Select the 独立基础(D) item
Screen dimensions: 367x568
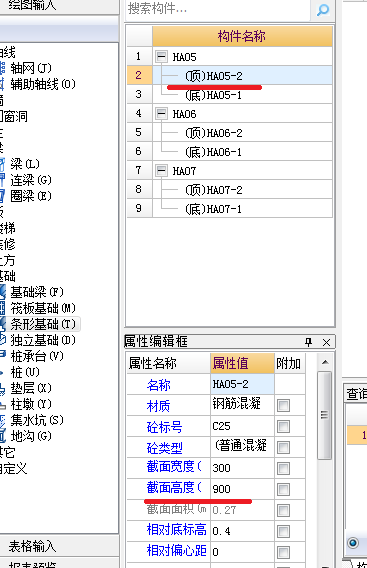click(42, 340)
